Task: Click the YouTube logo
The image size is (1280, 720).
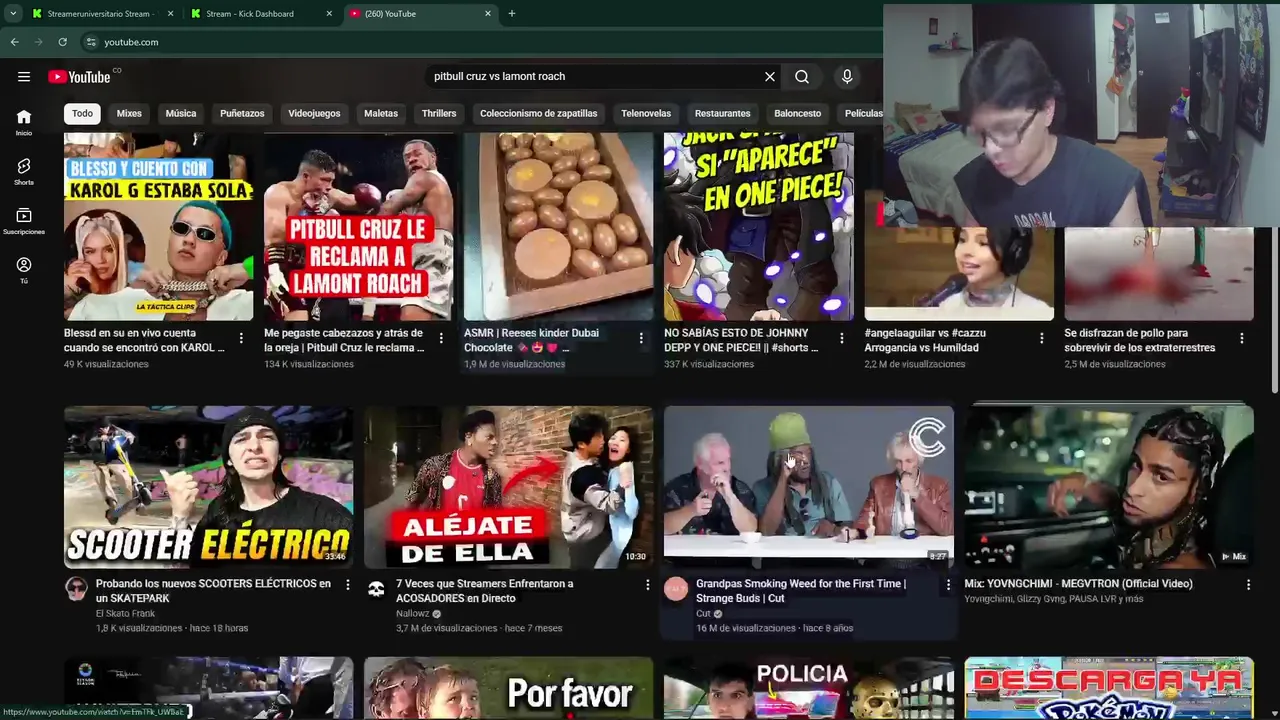Action: click(x=79, y=77)
